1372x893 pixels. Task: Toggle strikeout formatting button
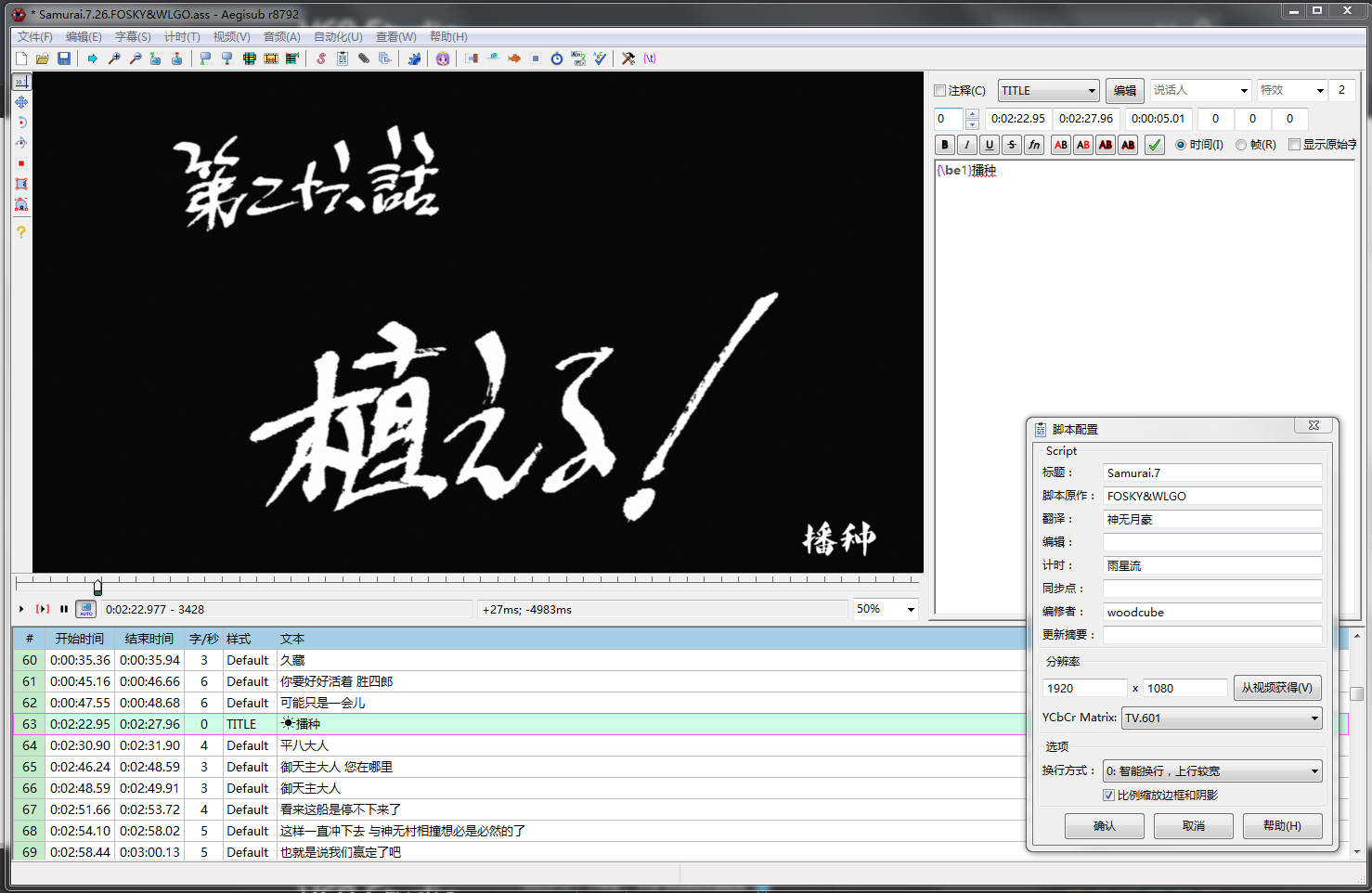pos(1012,145)
